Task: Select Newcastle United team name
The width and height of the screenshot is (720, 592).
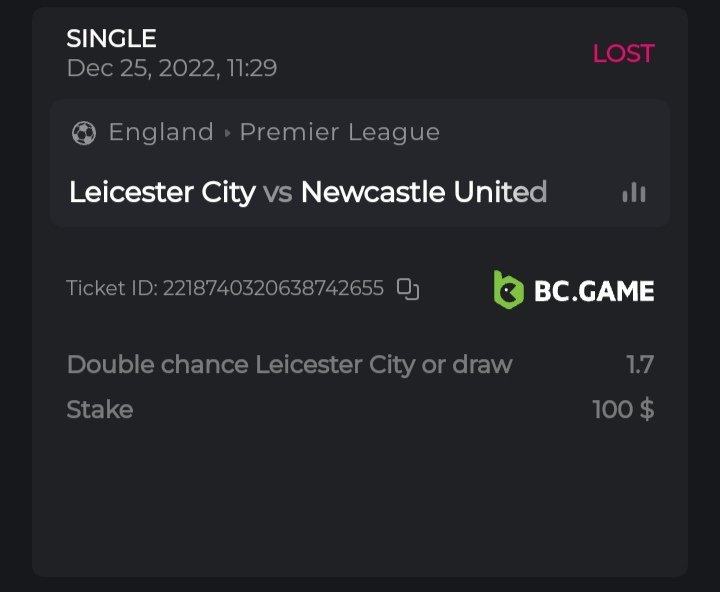Action: click(x=424, y=192)
